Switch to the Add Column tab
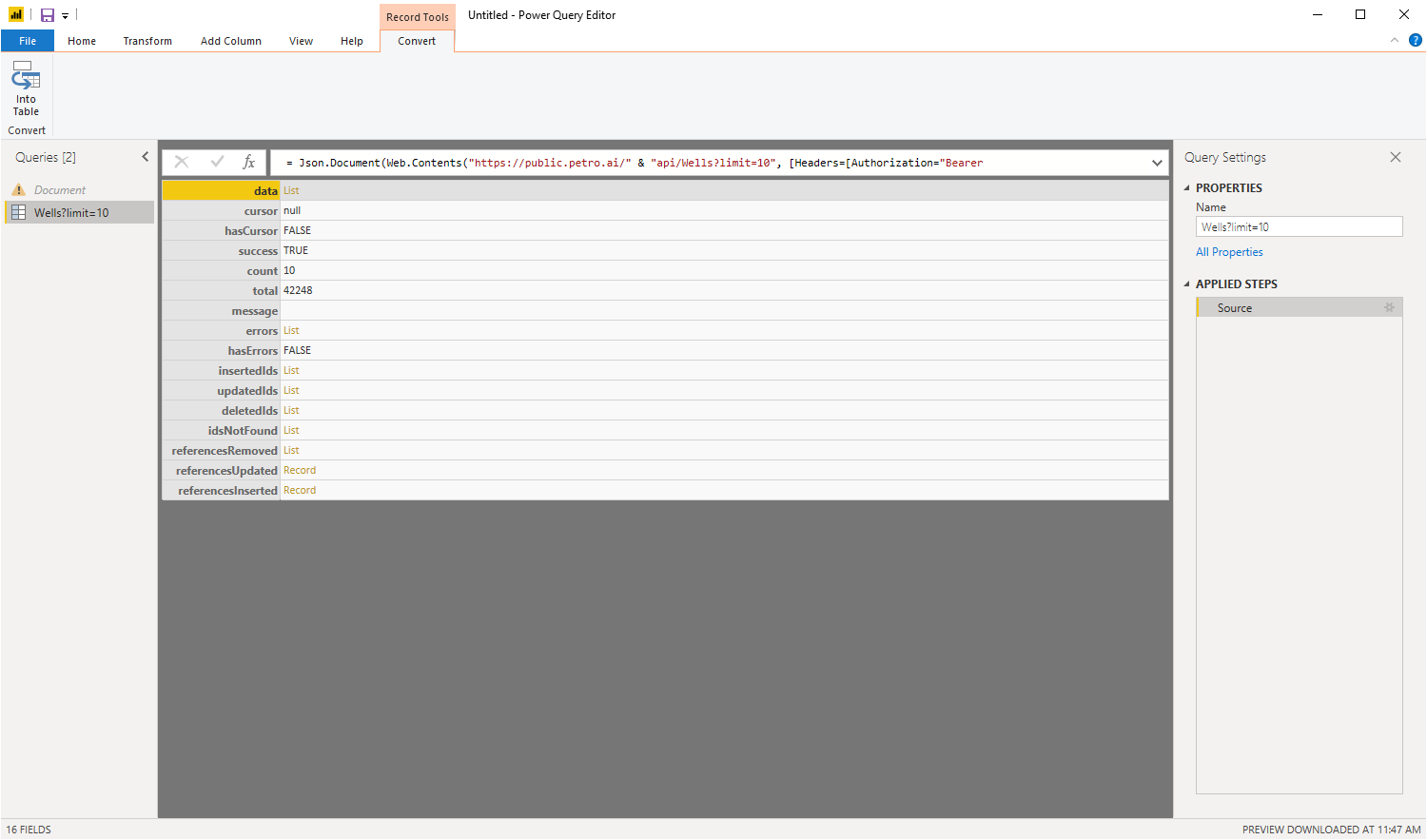Screen dimensions: 1427x840 point(230,41)
